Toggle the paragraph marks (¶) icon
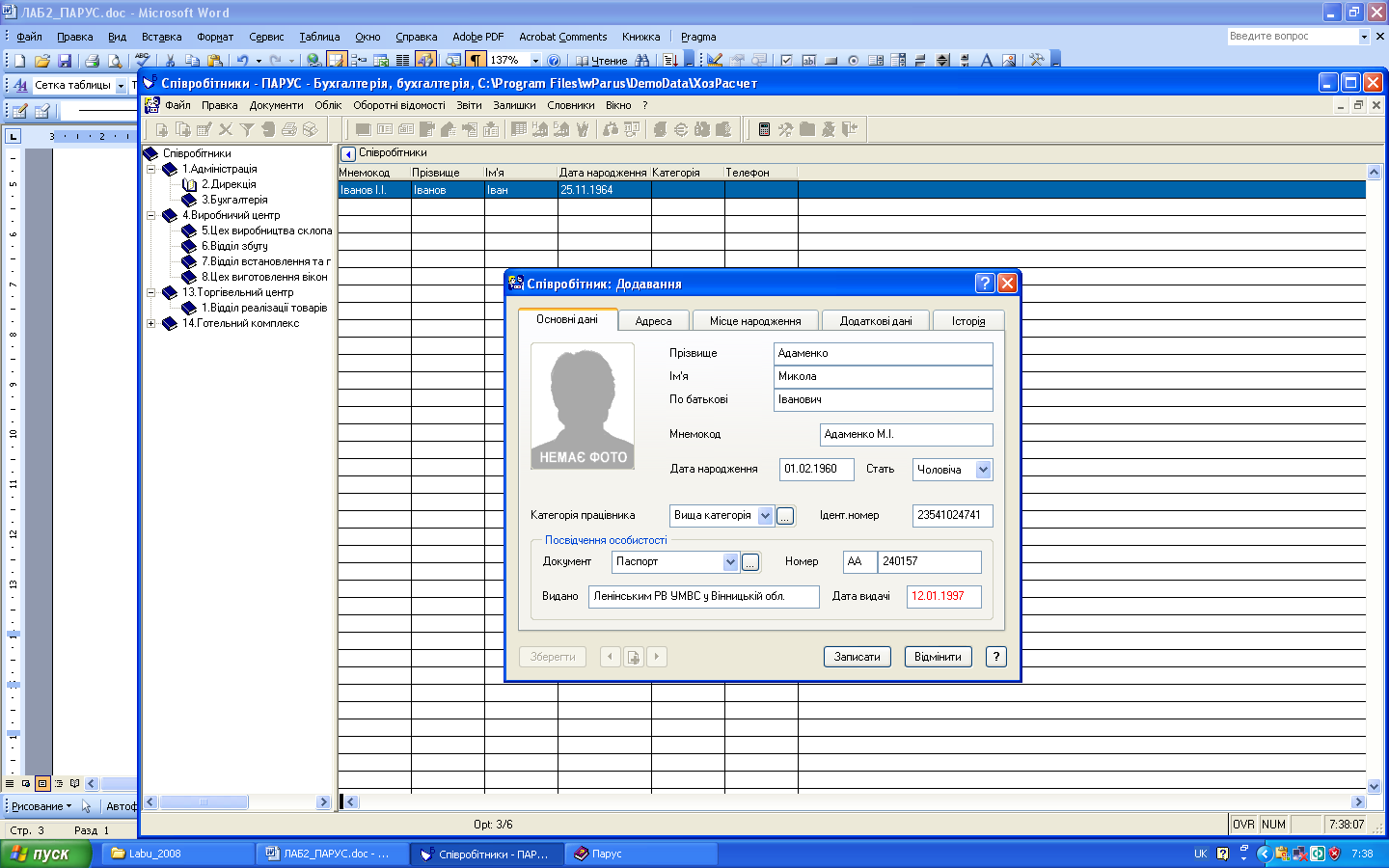This screenshot has height=868, width=1389. [x=476, y=61]
